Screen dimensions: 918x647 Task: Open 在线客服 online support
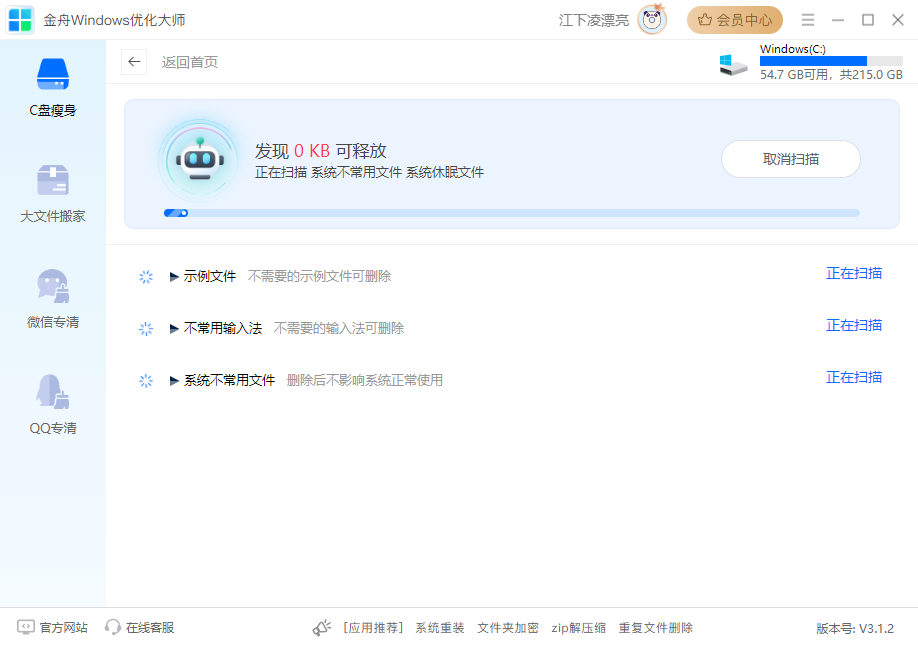[150, 628]
